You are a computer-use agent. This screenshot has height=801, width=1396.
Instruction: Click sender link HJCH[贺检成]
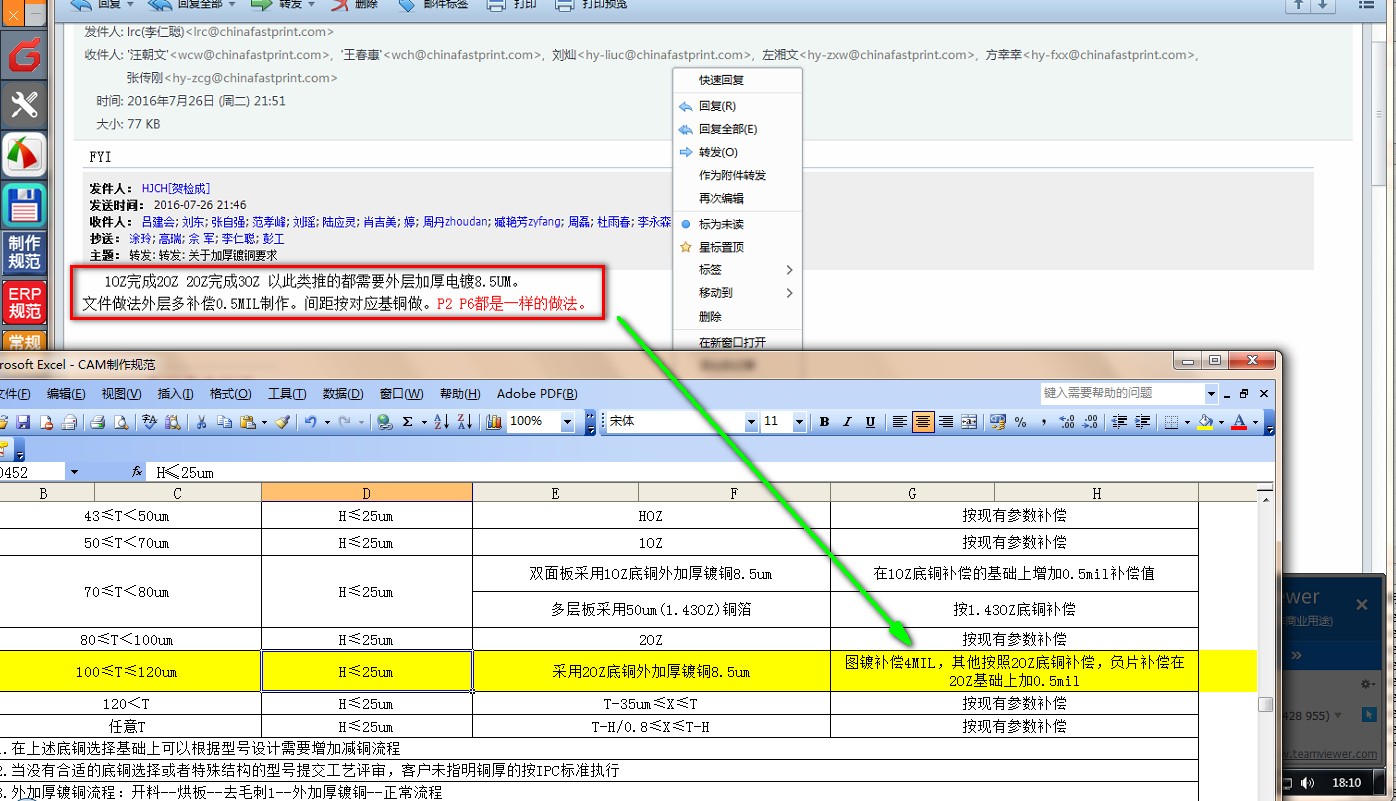(176, 188)
